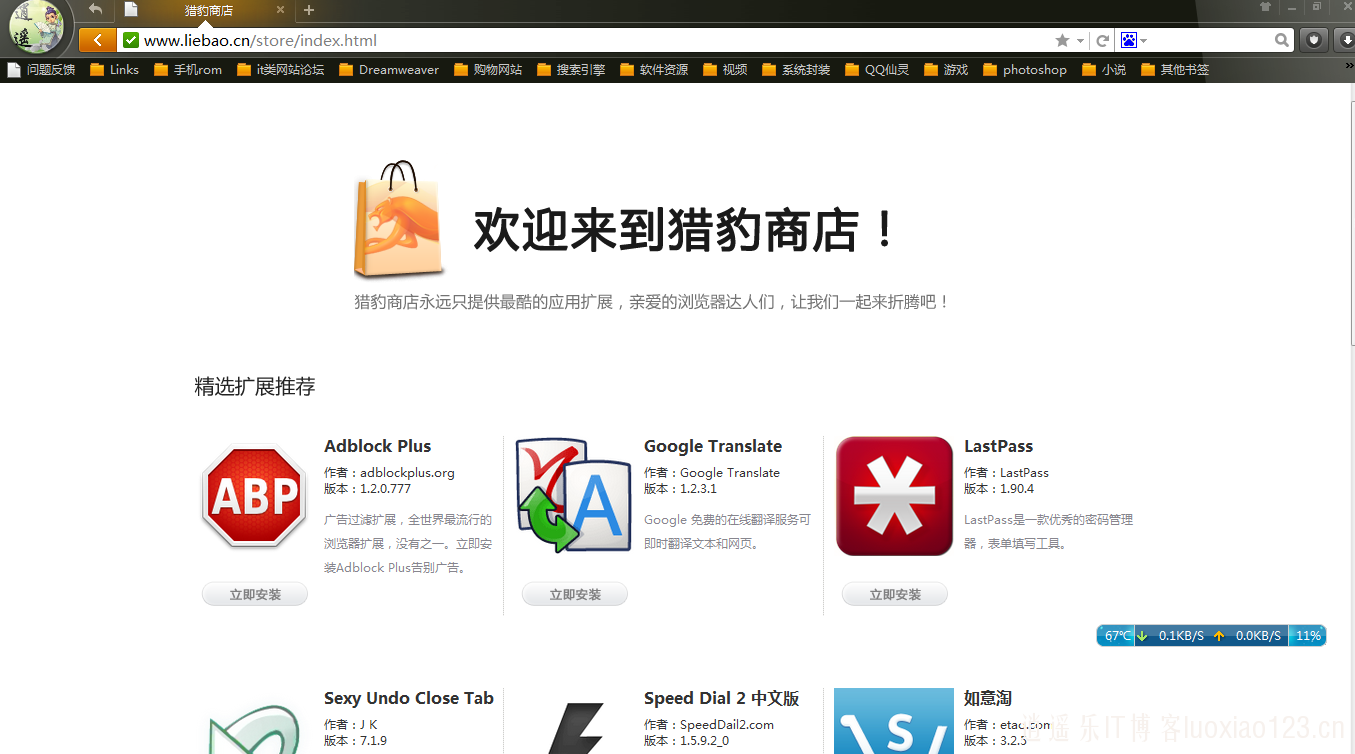Open the 问题反馈 bookmark
Image resolution: width=1355 pixels, height=754 pixels.
click(x=42, y=70)
